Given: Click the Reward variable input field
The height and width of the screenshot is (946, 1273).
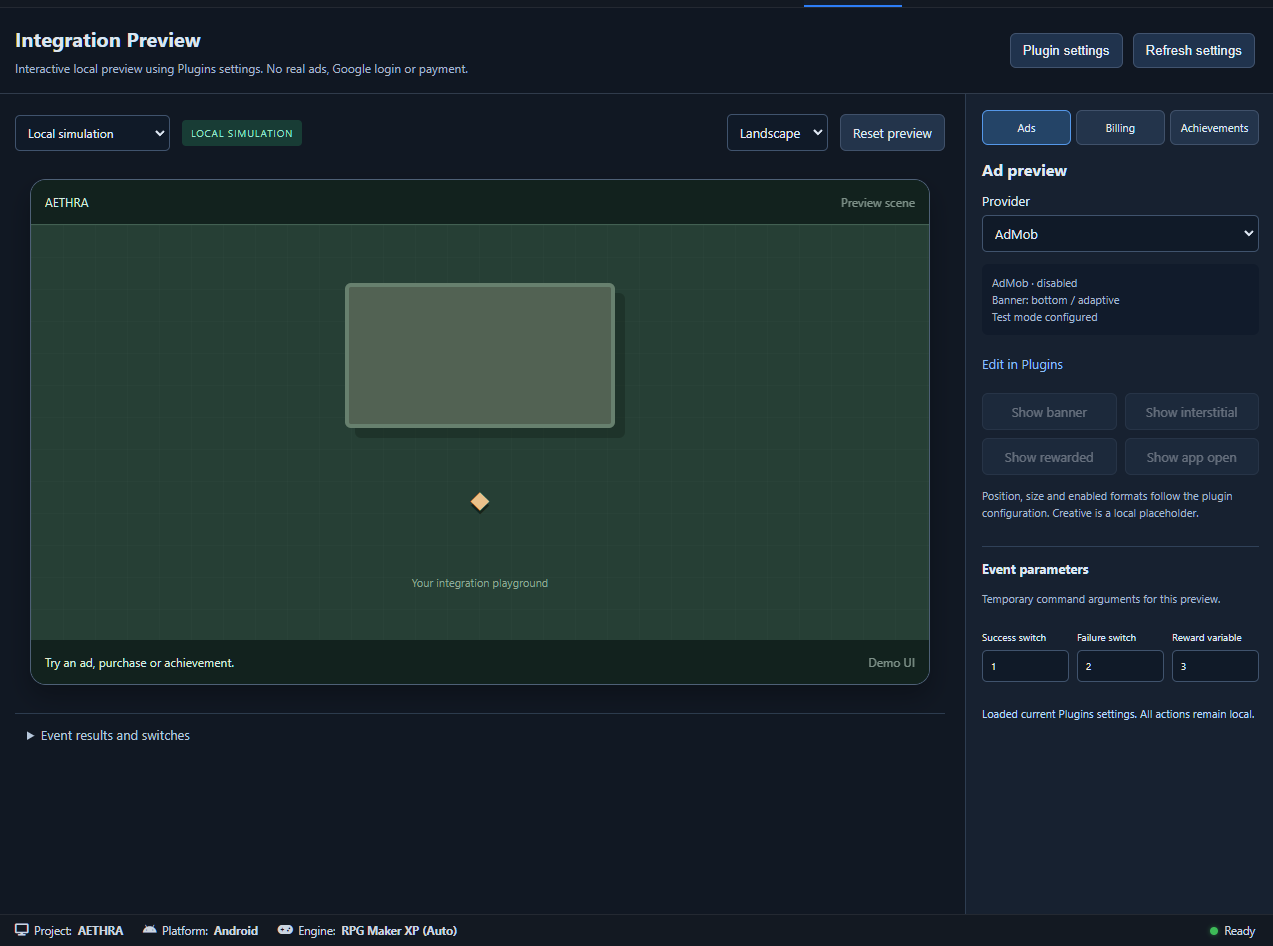Looking at the screenshot, I should pyautogui.click(x=1215, y=666).
